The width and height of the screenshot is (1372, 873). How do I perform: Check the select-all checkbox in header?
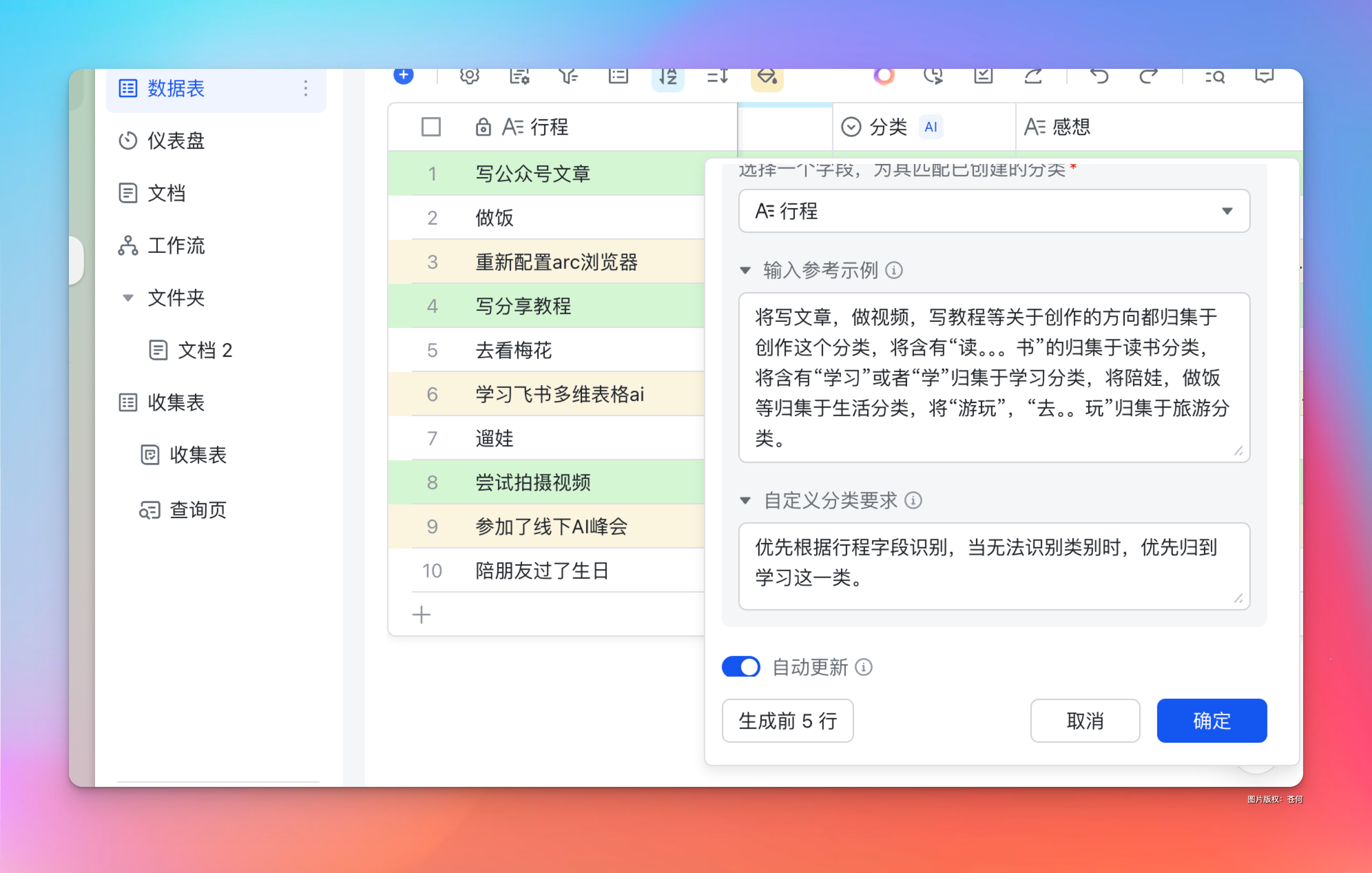(x=431, y=126)
